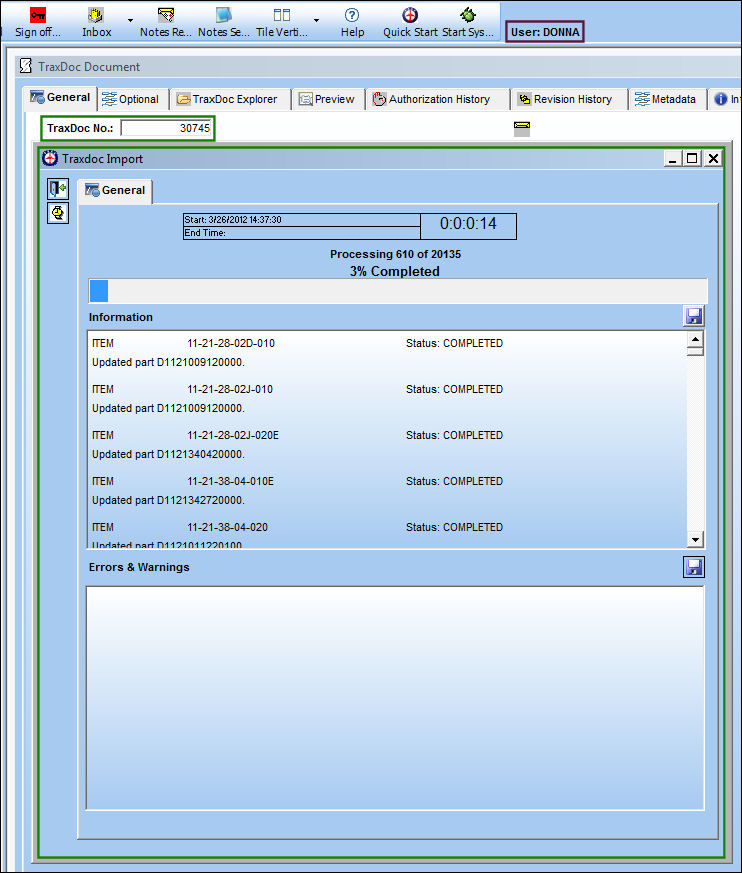
Task: Click the Start Sys... bug icon
Action: [x=468, y=15]
